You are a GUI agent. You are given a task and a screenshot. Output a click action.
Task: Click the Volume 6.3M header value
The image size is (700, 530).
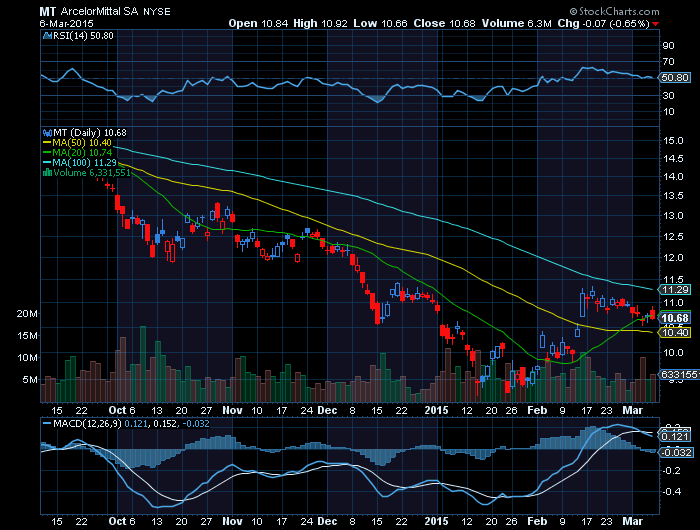517,23
